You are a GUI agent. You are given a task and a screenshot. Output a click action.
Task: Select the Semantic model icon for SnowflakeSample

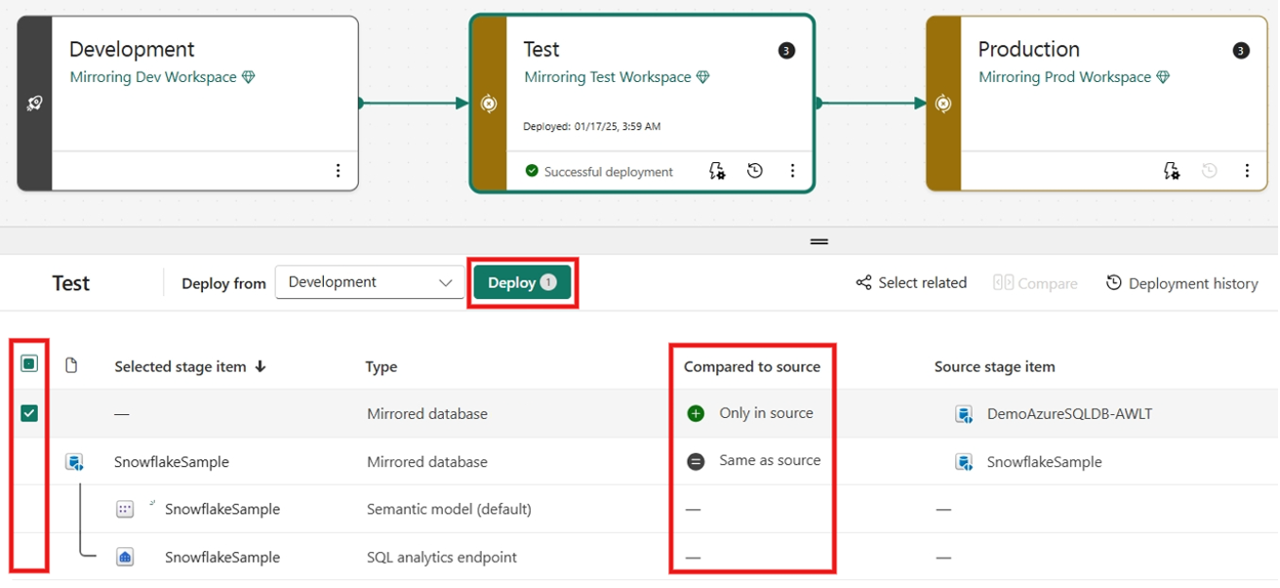125,509
